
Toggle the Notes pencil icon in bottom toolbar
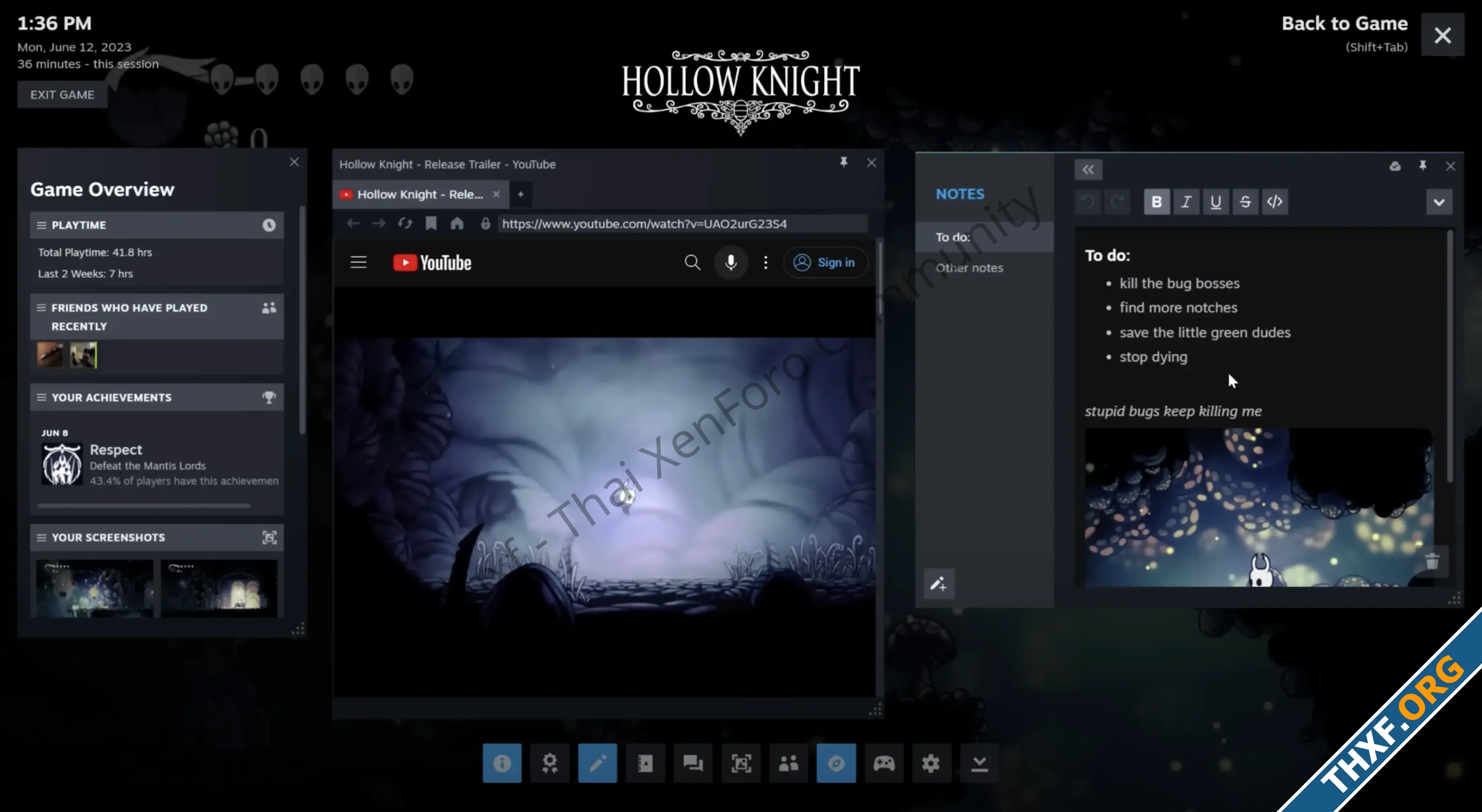pos(597,763)
